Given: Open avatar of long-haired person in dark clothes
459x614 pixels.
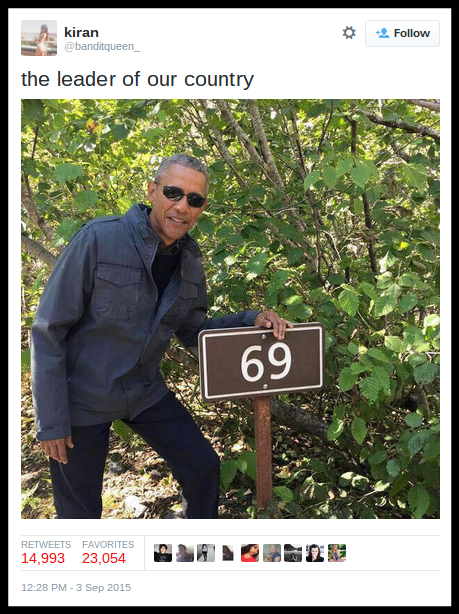Looking at the screenshot, I should click(315, 553).
